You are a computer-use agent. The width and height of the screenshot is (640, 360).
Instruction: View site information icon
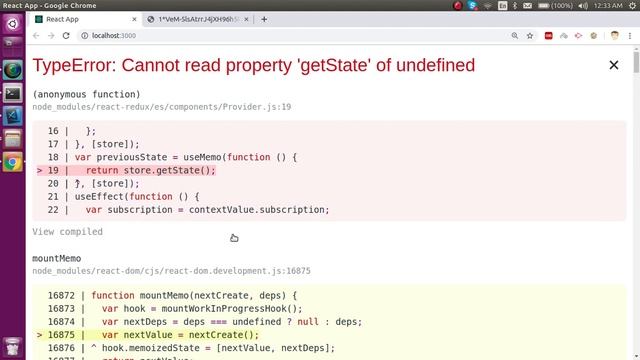(x=84, y=36)
